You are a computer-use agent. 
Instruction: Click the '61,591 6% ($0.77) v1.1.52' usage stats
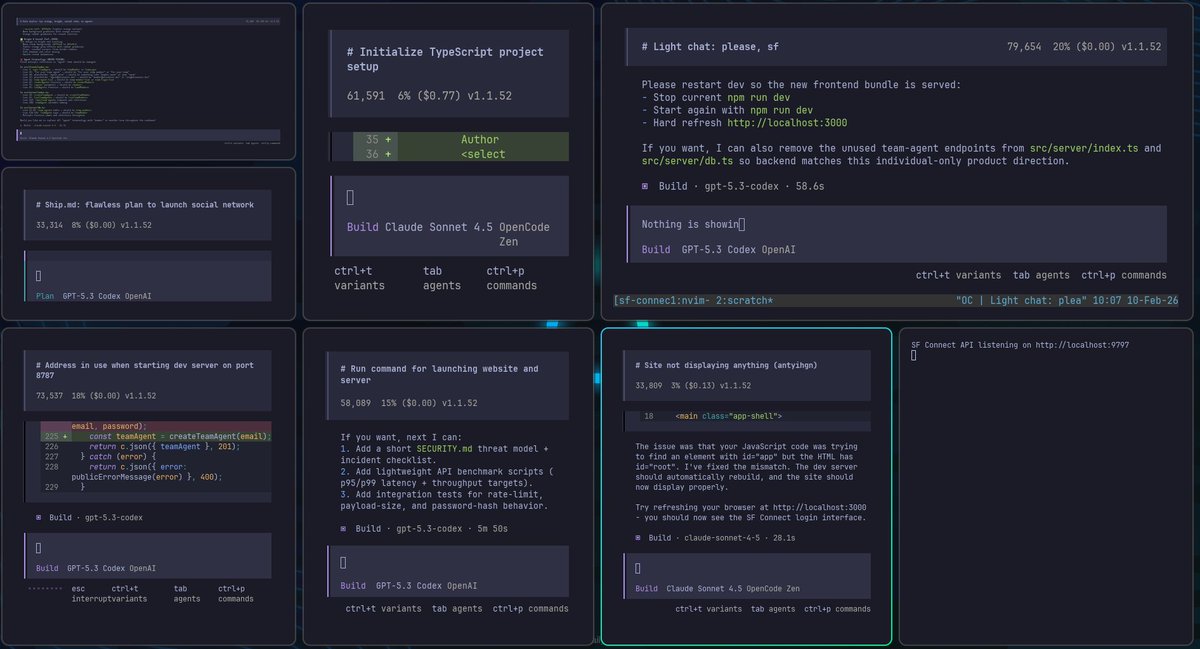[x=429, y=96]
